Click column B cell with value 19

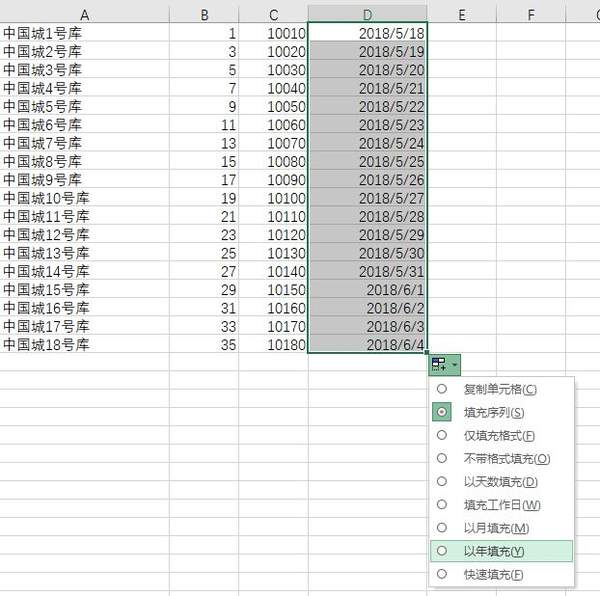(204, 198)
